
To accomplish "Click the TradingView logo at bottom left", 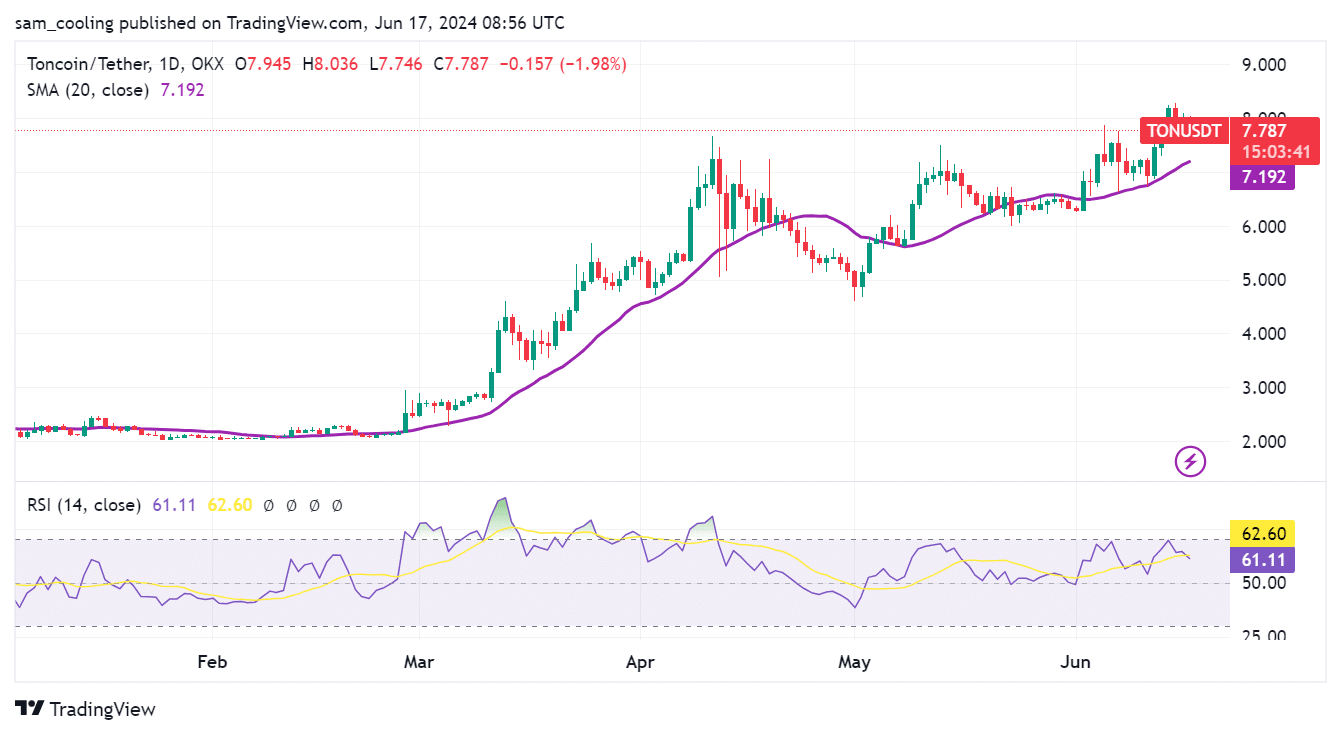I will coord(86,709).
